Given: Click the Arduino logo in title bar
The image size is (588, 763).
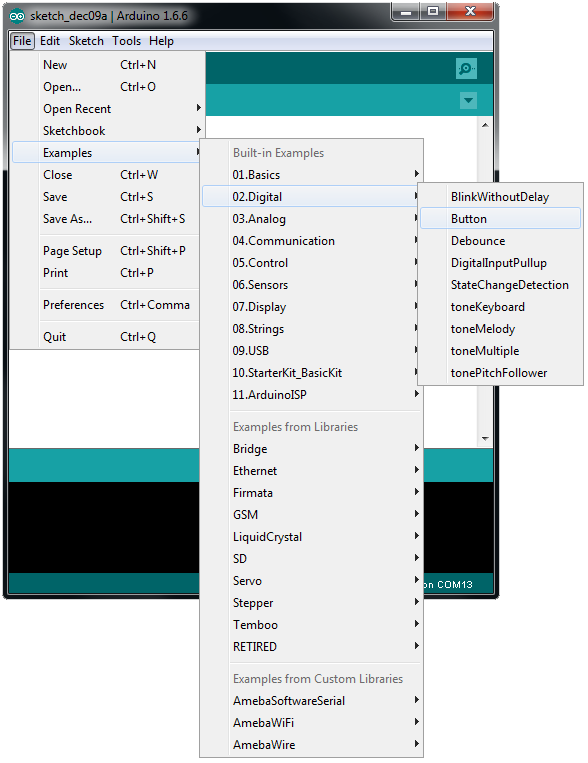Looking at the screenshot, I should click(x=17, y=16).
